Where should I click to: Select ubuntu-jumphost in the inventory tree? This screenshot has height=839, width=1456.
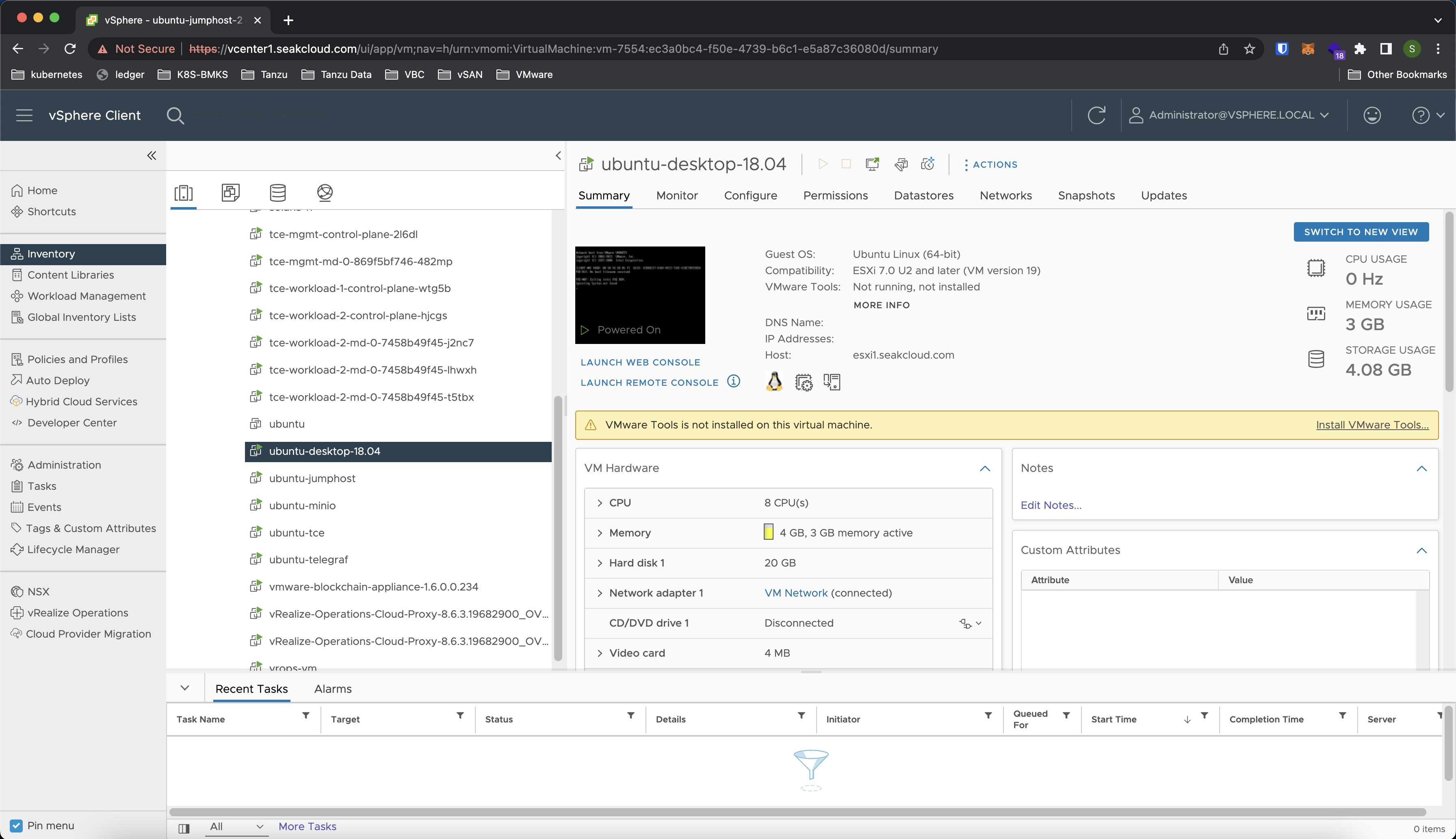tap(312, 478)
